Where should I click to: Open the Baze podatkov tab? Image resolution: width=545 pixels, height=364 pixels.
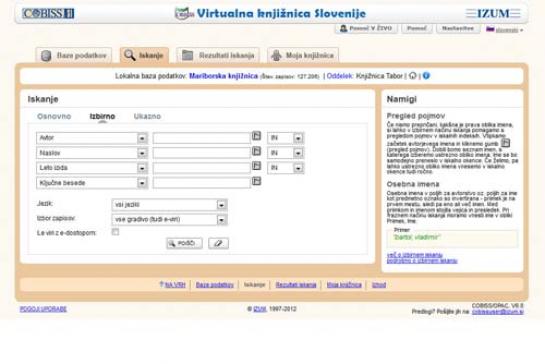pyautogui.click(x=74, y=55)
